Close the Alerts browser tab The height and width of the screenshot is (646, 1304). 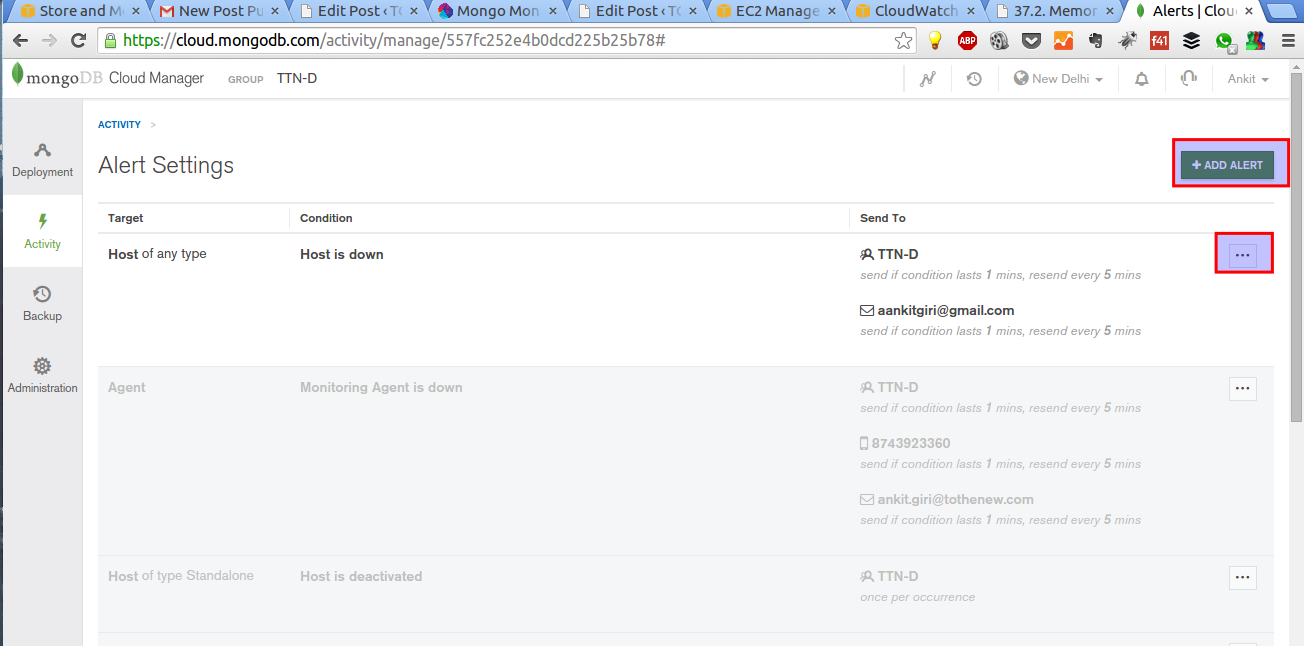click(x=1248, y=11)
